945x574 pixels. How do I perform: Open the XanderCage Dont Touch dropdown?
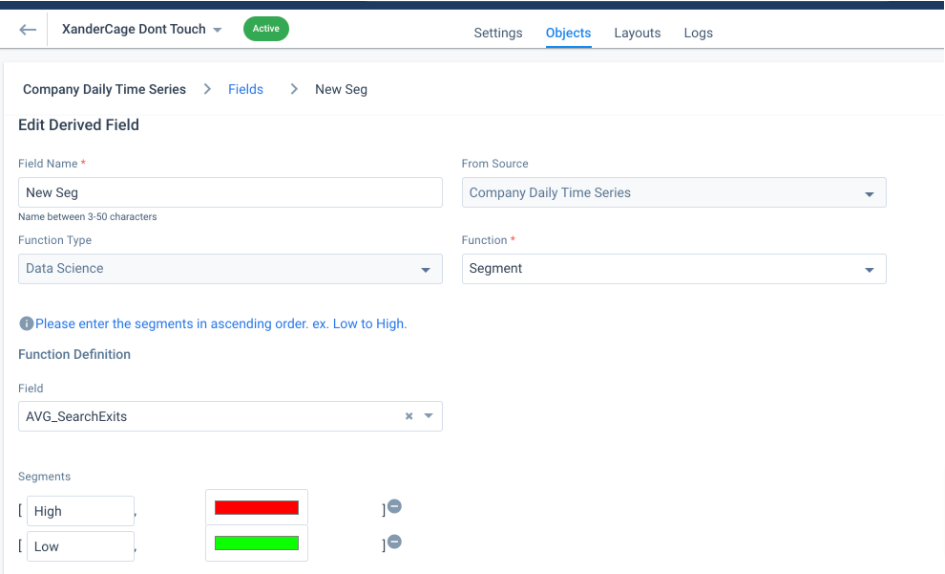point(142,30)
